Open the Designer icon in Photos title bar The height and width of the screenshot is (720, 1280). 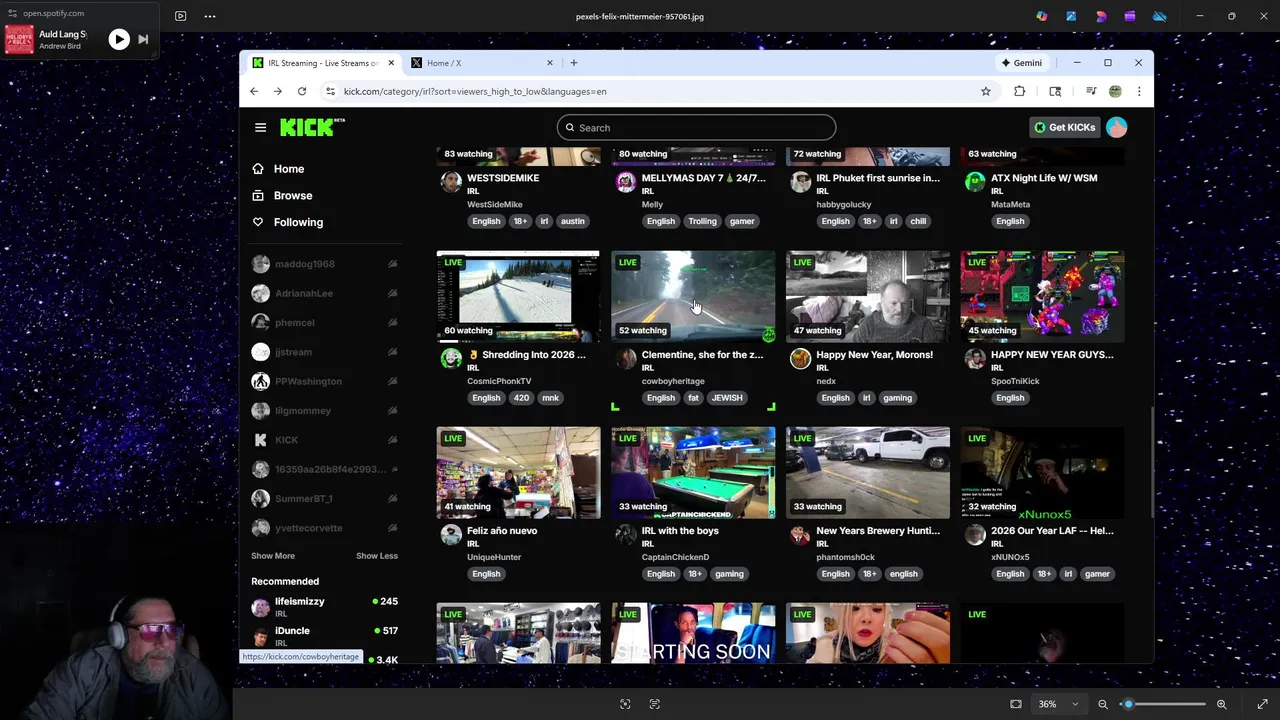[1101, 16]
